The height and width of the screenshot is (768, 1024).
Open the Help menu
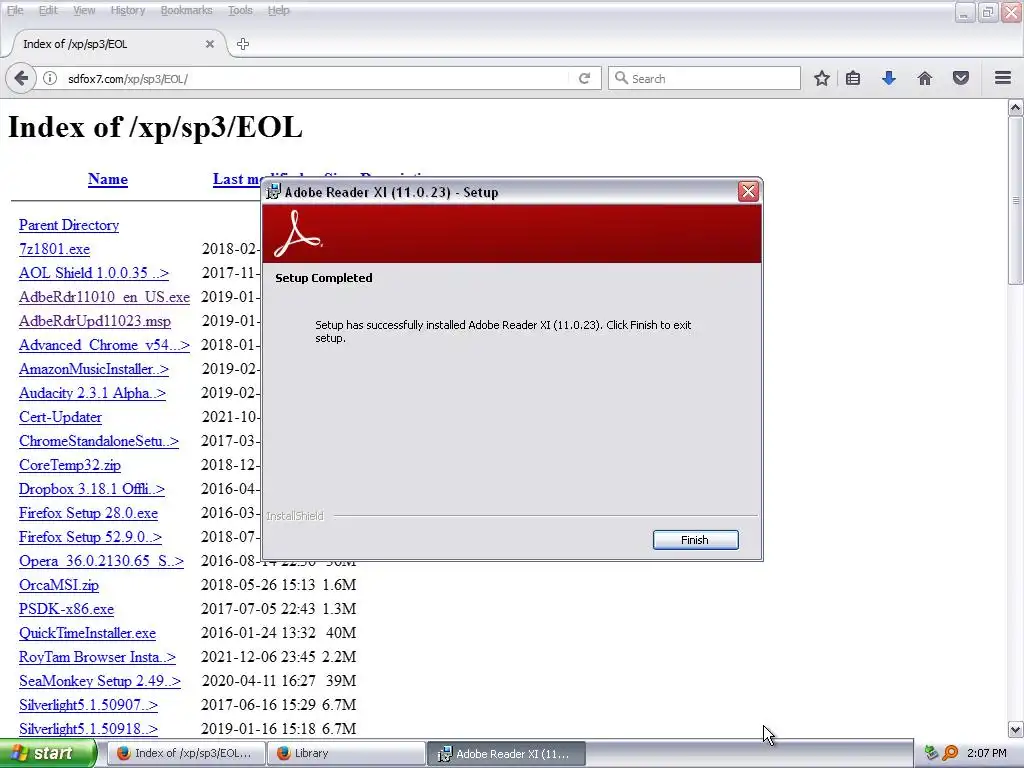[x=278, y=10]
